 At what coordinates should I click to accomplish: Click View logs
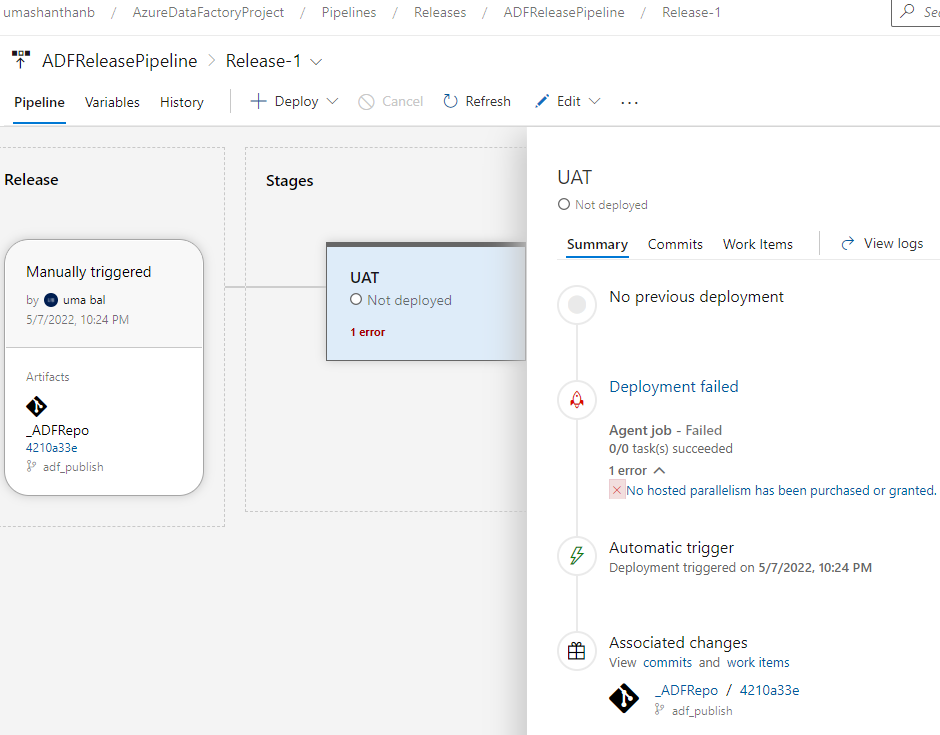click(882, 243)
